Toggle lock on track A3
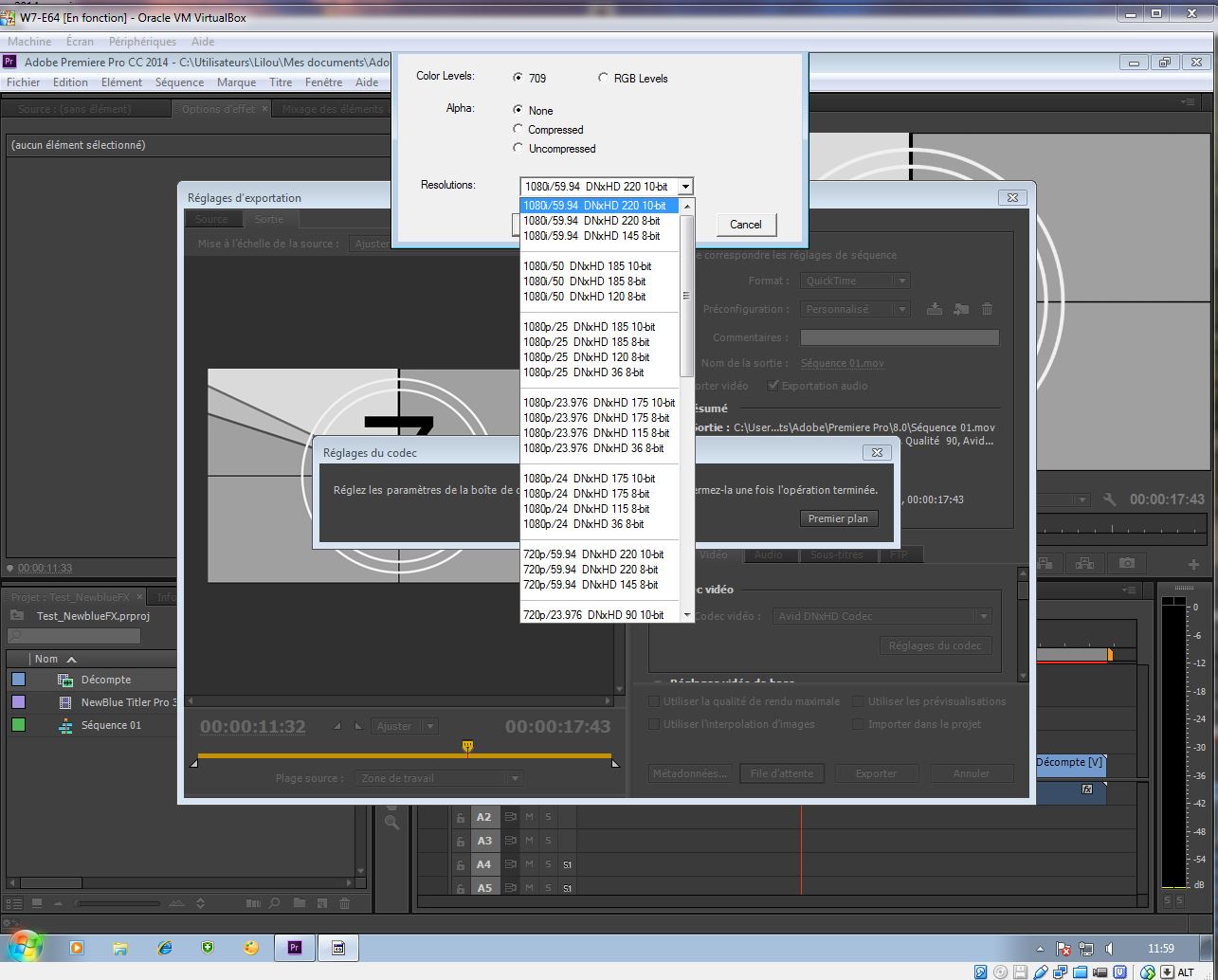 pos(461,841)
